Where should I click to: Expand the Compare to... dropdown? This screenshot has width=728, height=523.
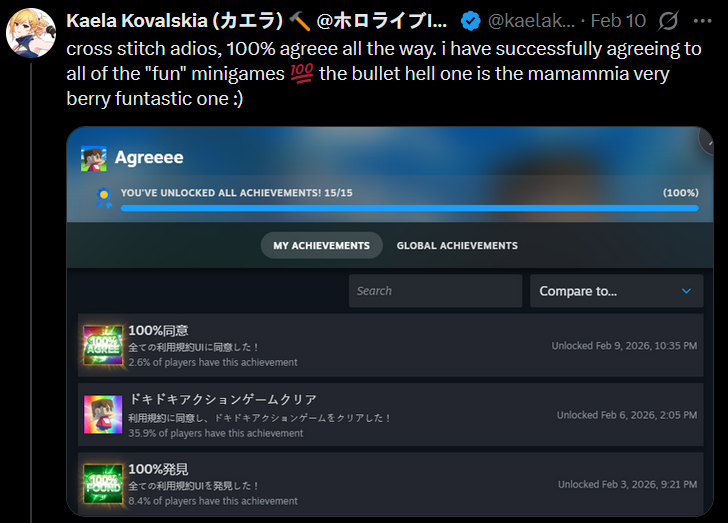click(617, 291)
